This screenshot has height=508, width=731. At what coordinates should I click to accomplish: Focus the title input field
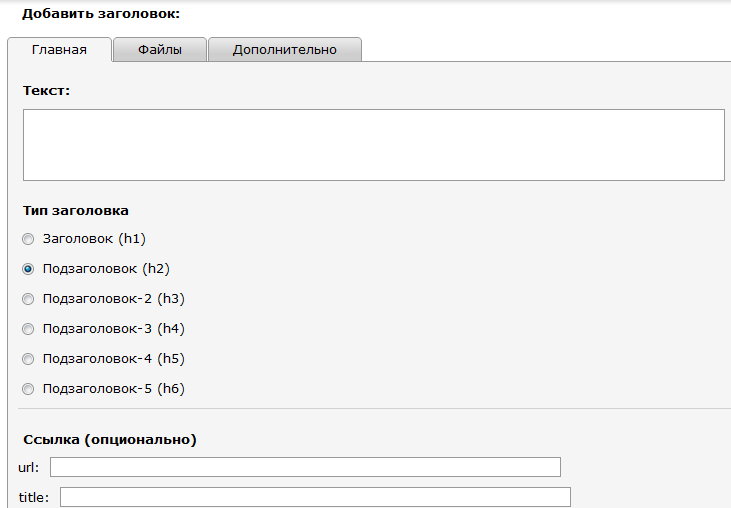click(315, 497)
